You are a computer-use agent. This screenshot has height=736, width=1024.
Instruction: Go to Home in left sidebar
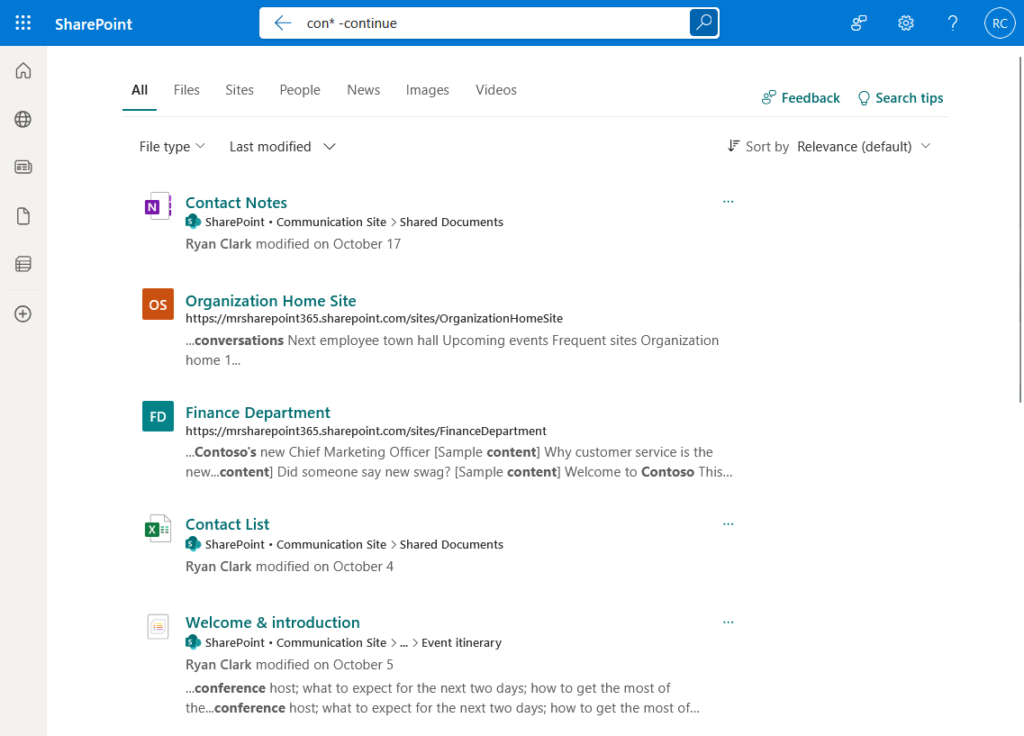tap(23, 71)
